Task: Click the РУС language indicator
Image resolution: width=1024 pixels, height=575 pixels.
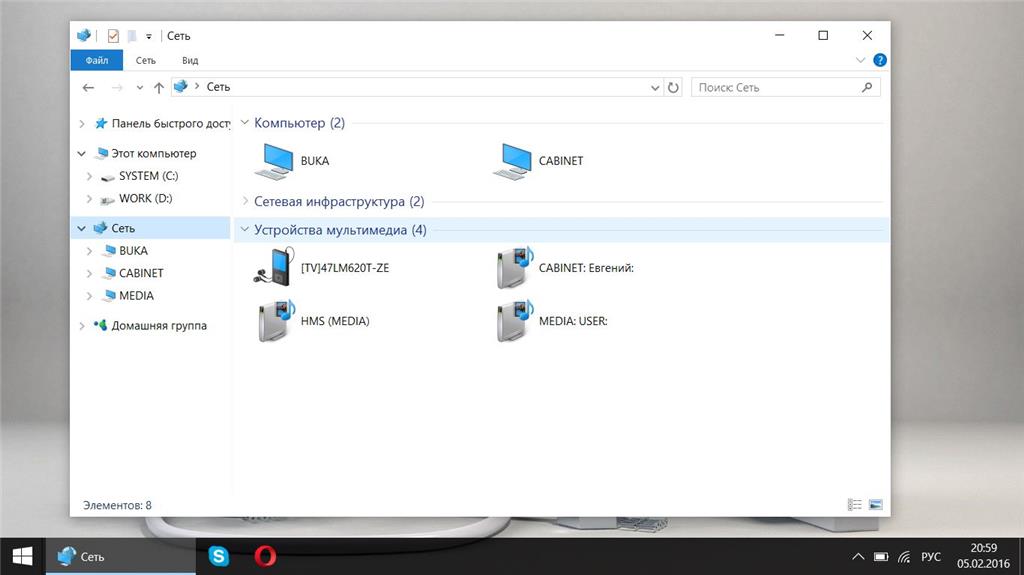Action: 931,557
